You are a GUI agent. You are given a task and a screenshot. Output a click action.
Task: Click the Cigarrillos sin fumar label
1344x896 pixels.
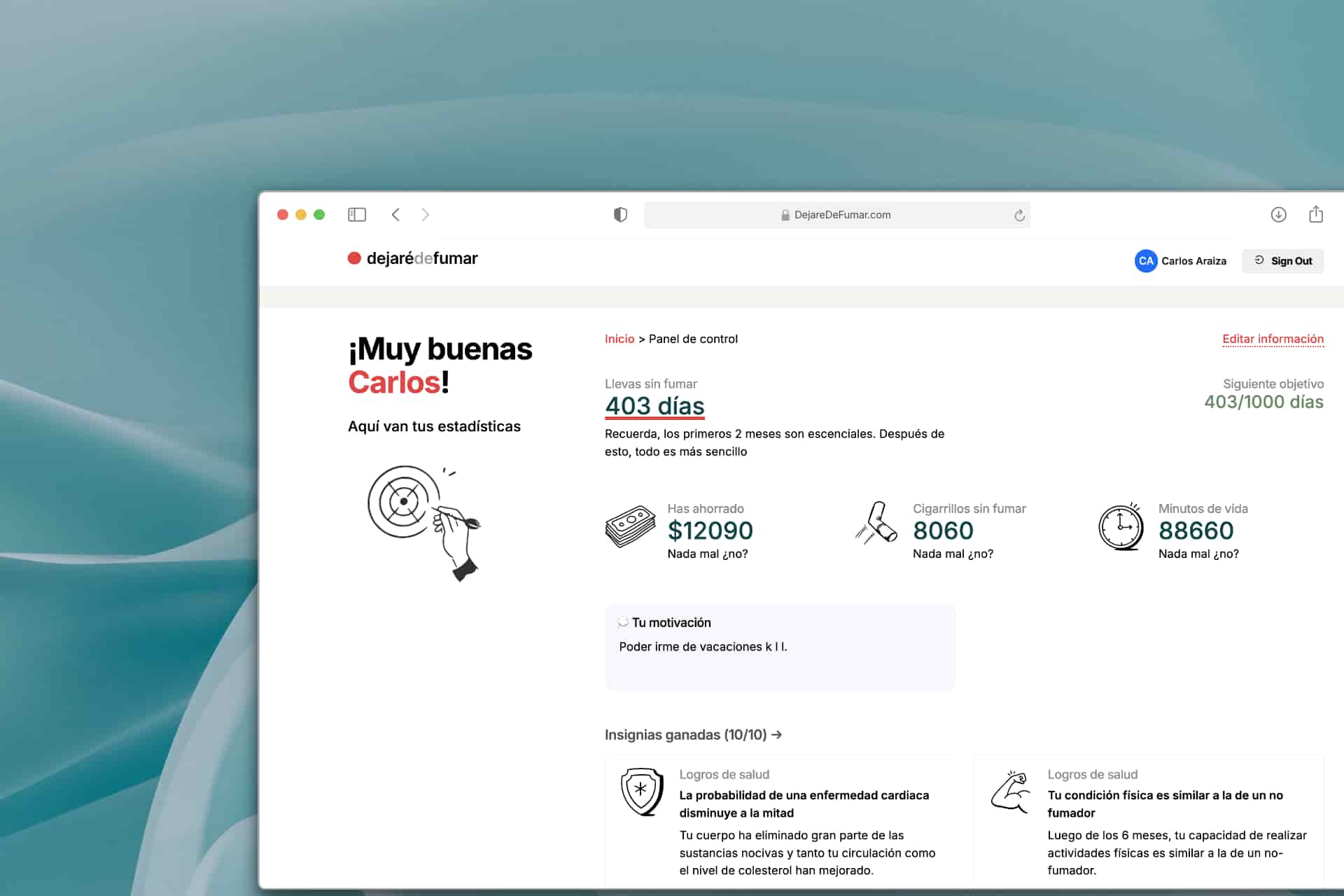969,509
